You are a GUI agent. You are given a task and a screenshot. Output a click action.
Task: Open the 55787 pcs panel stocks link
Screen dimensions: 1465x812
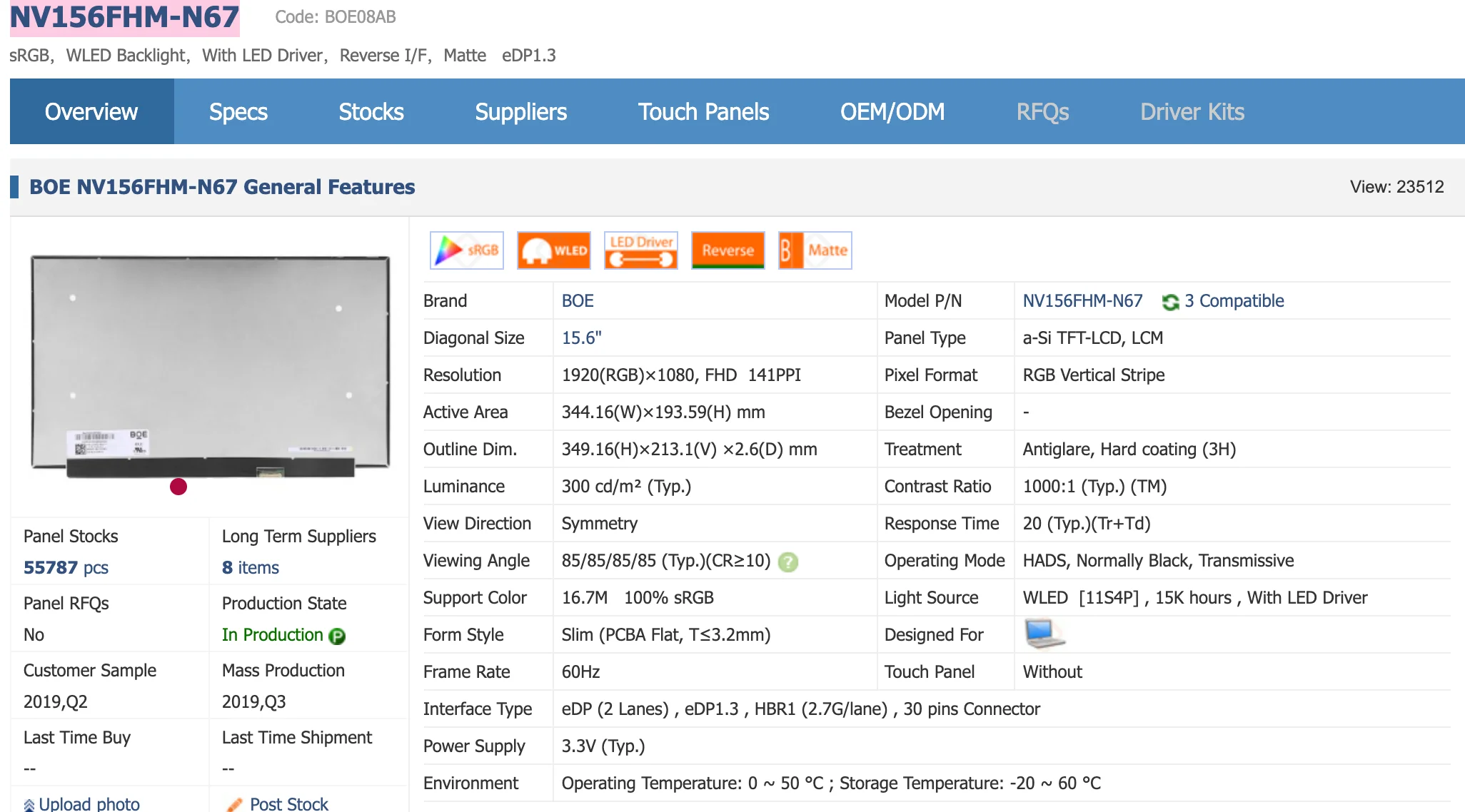[66, 568]
